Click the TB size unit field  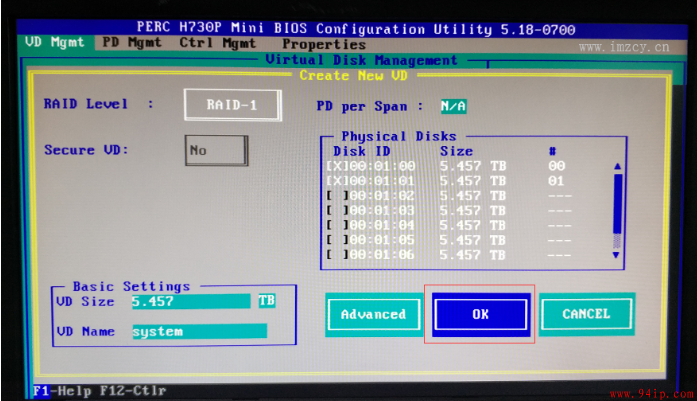pos(267,301)
